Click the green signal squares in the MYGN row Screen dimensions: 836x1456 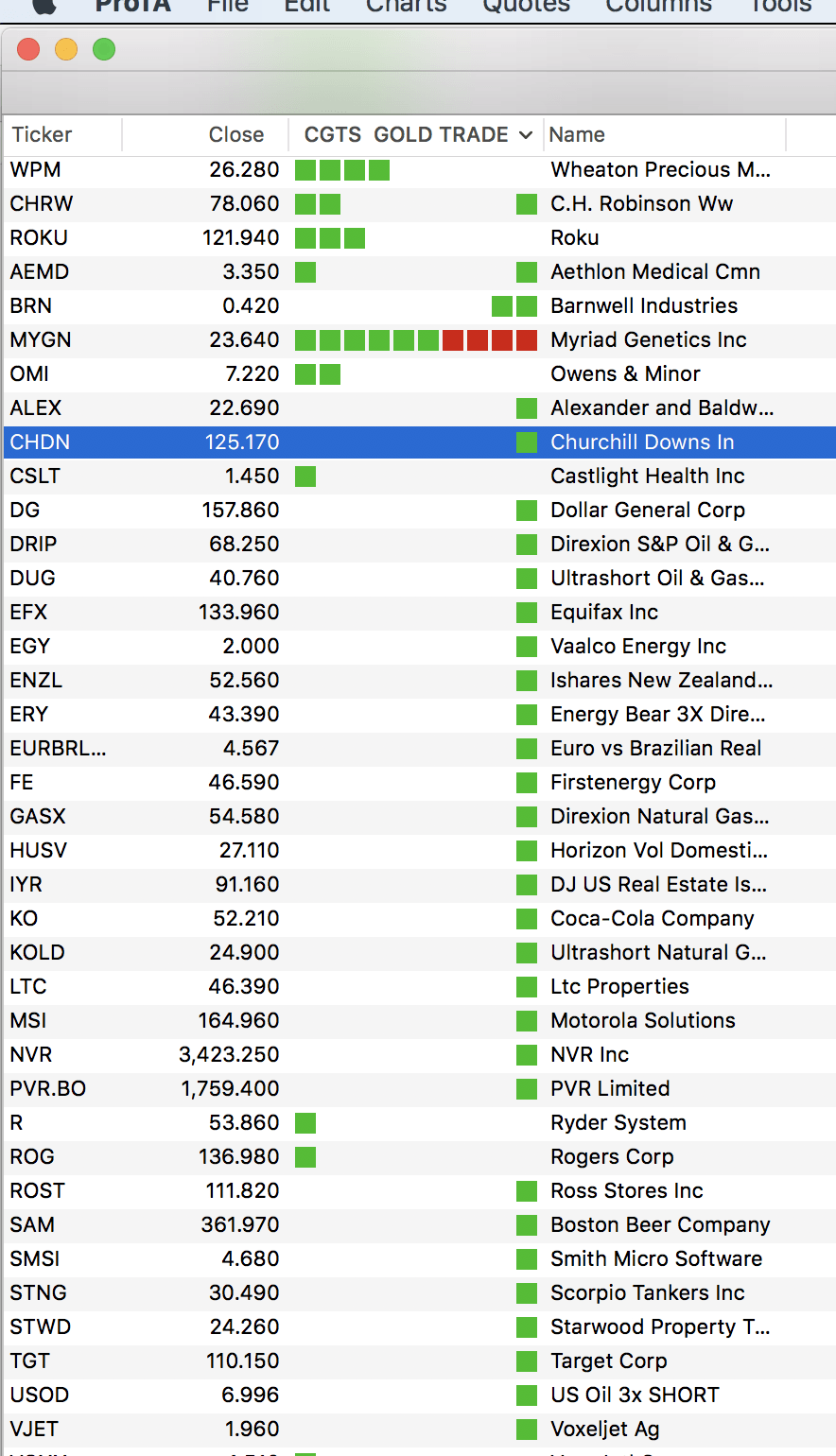point(367,339)
